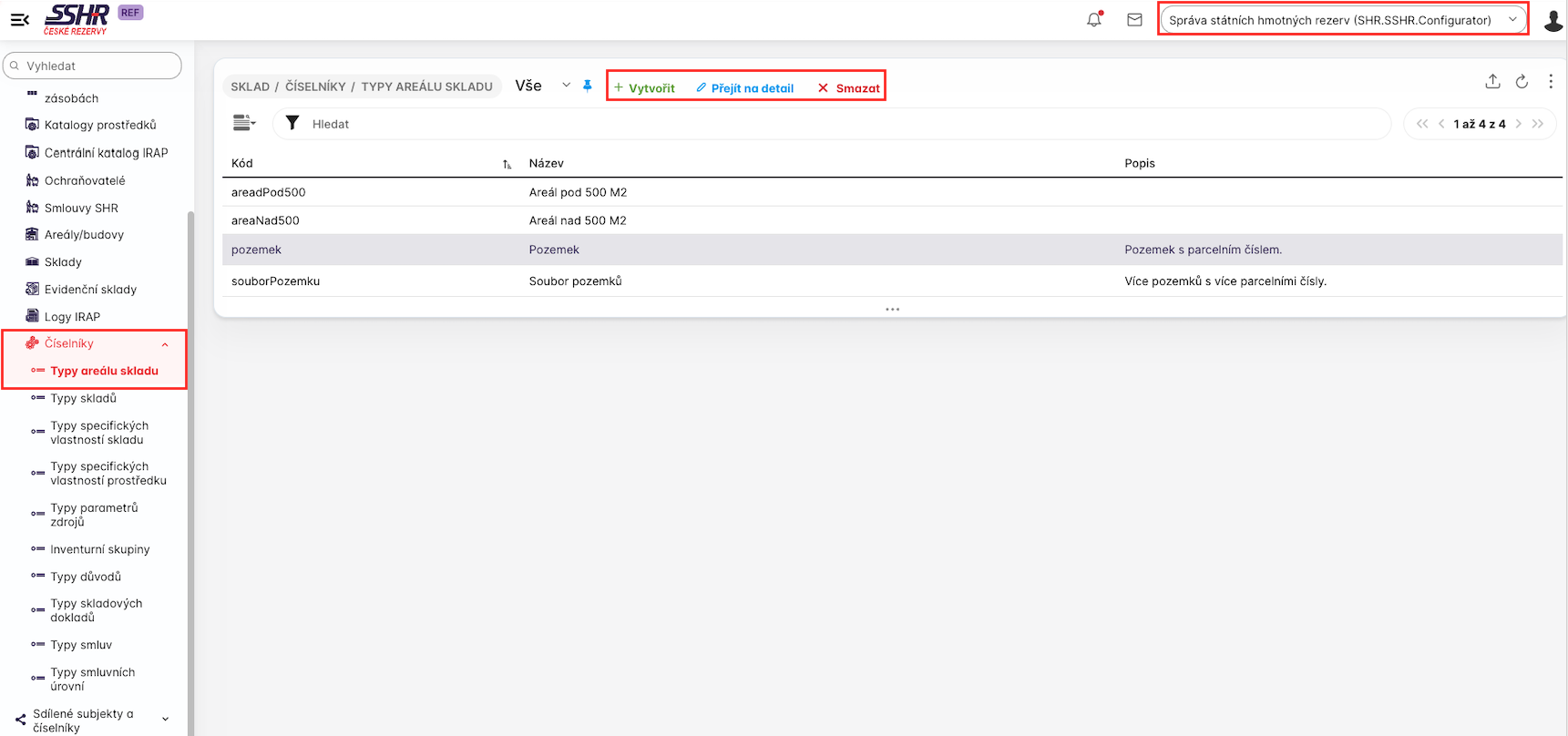This screenshot has width=1568, height=736.
Task: Open the column list view options
Action: tap(244, 123)
